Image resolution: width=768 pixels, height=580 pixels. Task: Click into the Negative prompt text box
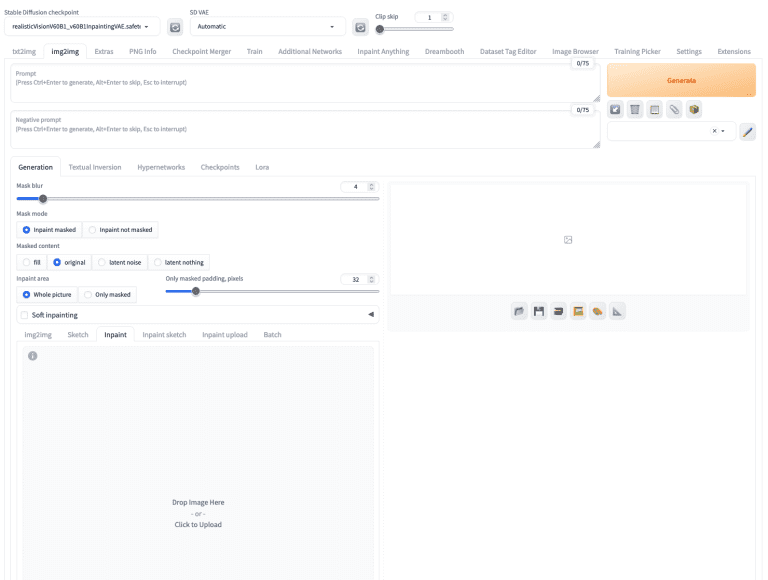300,130
